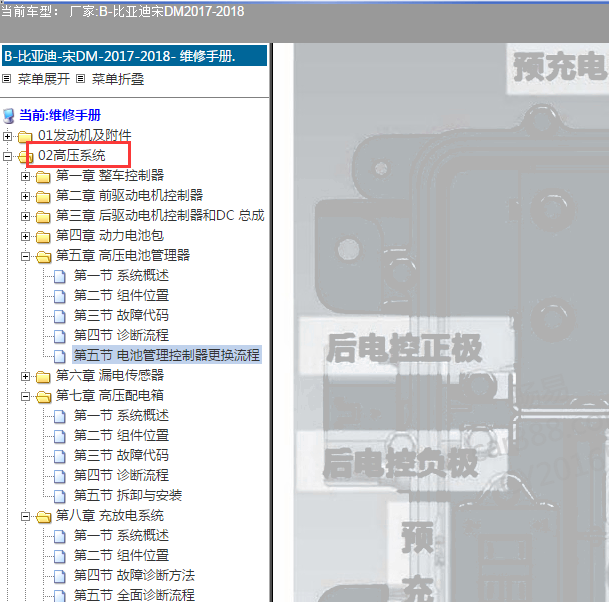Click the 当前:维修手册 link
Screen dimensions: 609x602
[60, 115]
